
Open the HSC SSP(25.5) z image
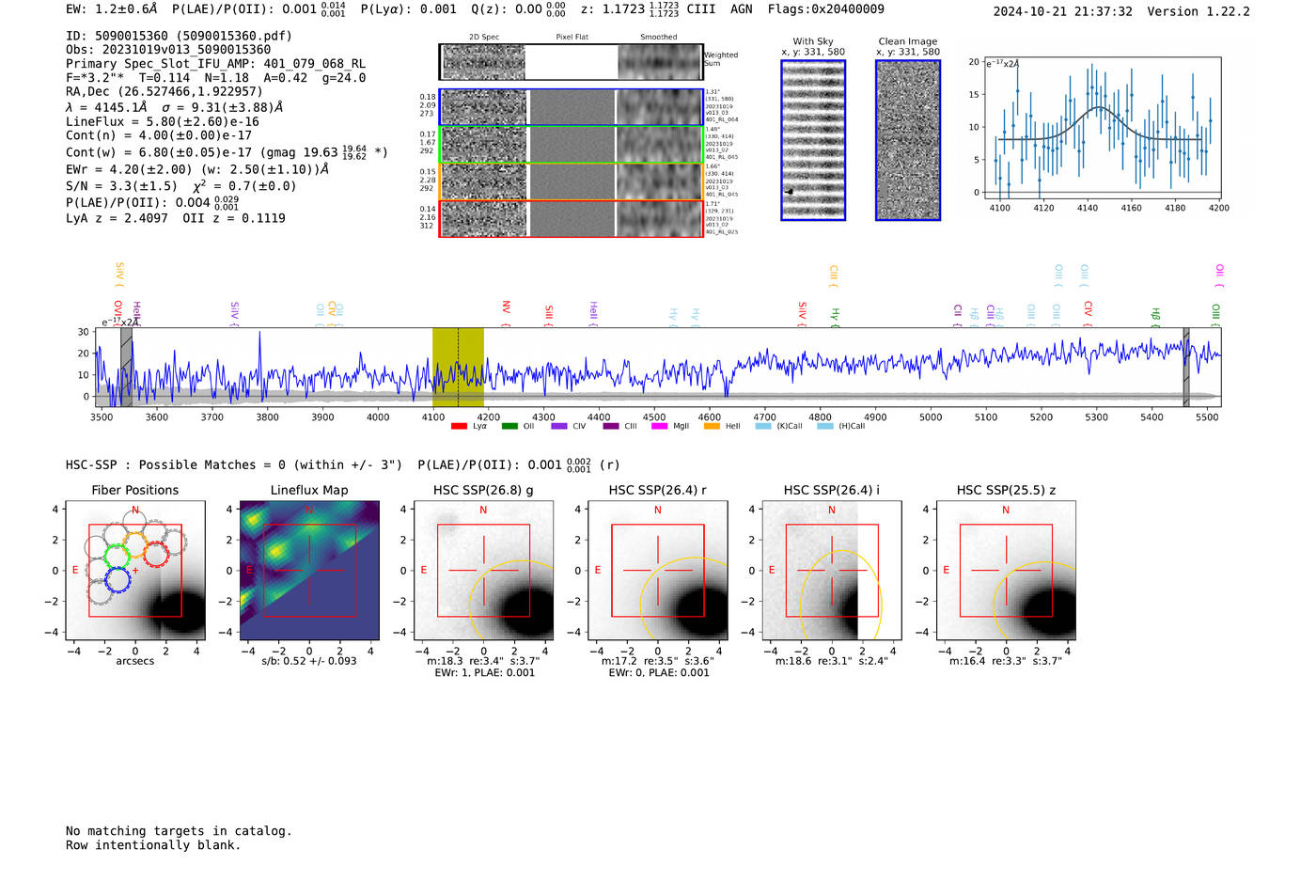coord(1006,571)
